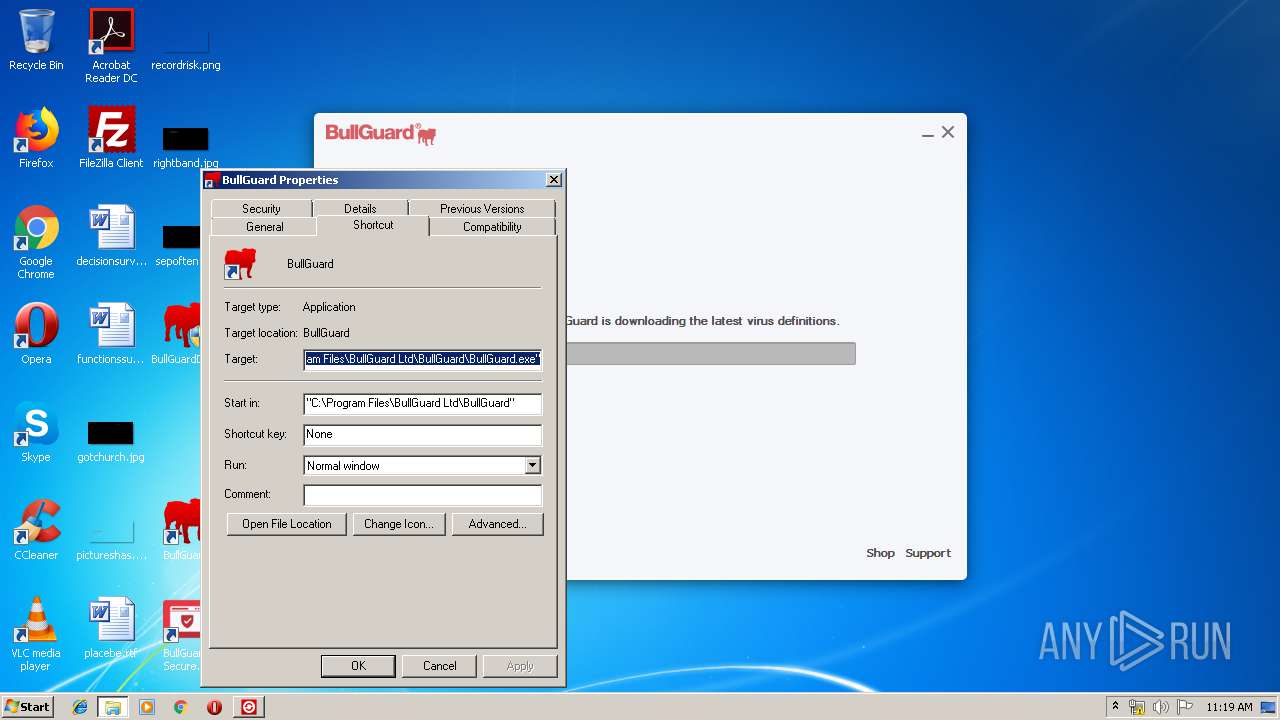Launch CCleaner desktop shortcut
Viewport: 1280px width, 720px height.
pos(36,530)
